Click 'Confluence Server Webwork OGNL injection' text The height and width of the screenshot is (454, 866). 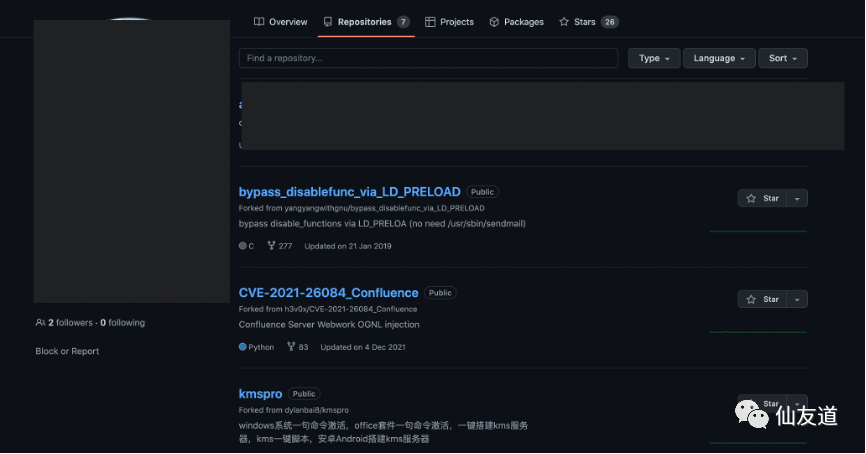pos(329,325)
